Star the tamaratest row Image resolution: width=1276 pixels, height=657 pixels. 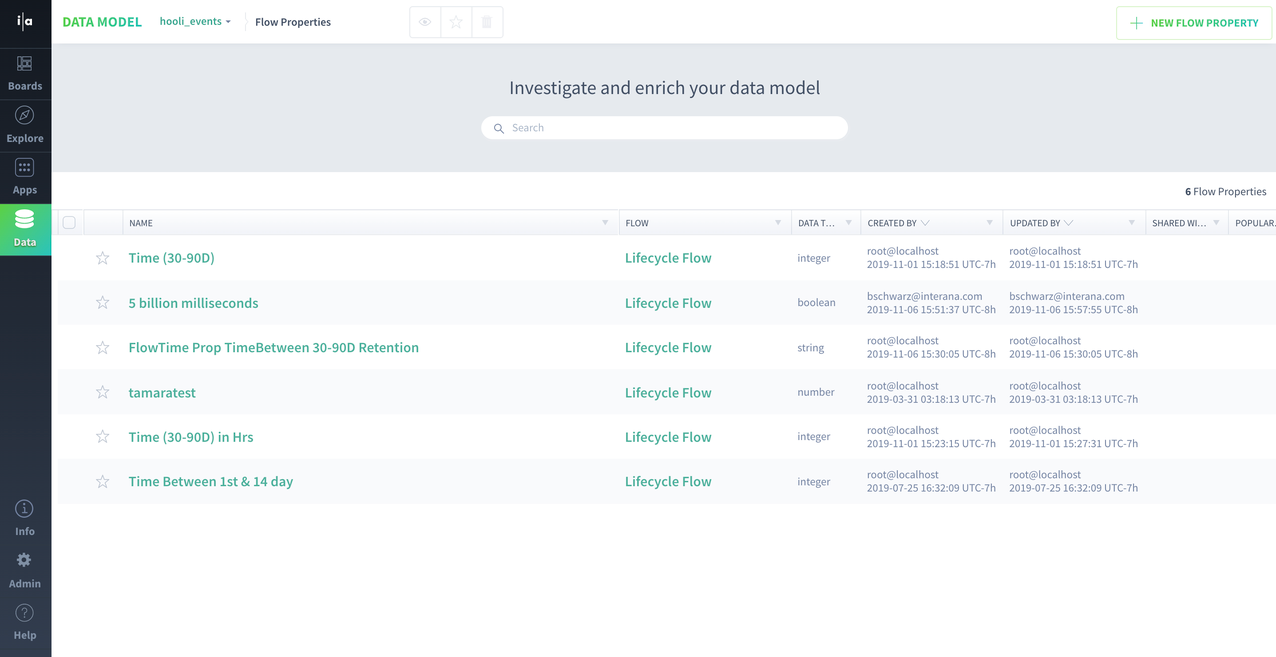(102, 392)
